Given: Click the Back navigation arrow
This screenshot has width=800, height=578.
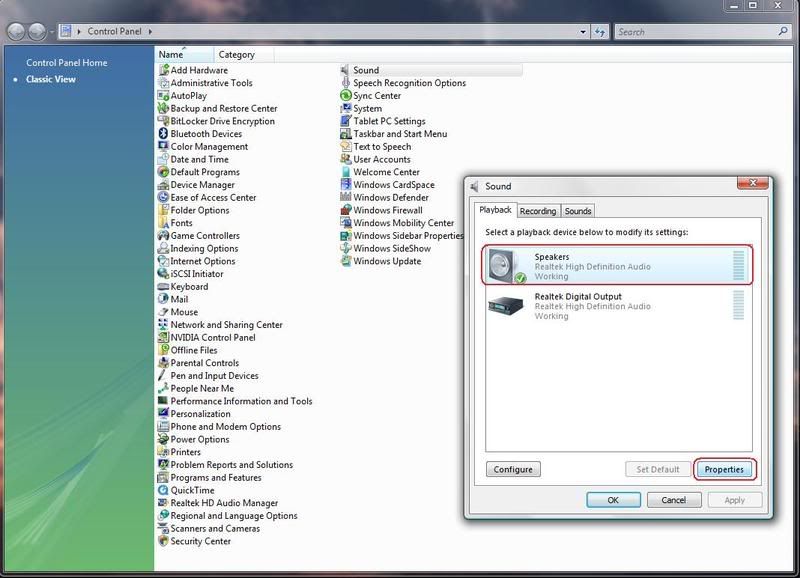Looking at the screenshot, I should pyautogui.click(x=16, y=32).
